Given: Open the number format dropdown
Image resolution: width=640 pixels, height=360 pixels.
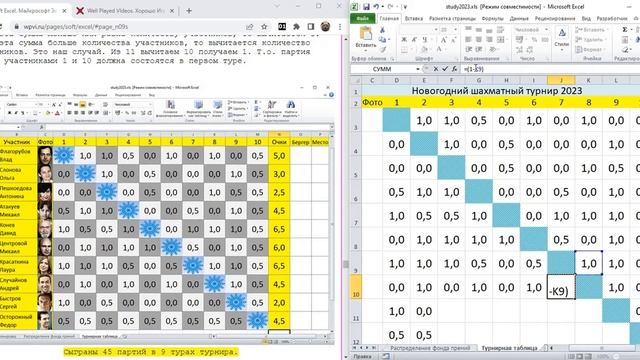Looking at the screenshot, I should pyautogui.click(x=547, y=30).
